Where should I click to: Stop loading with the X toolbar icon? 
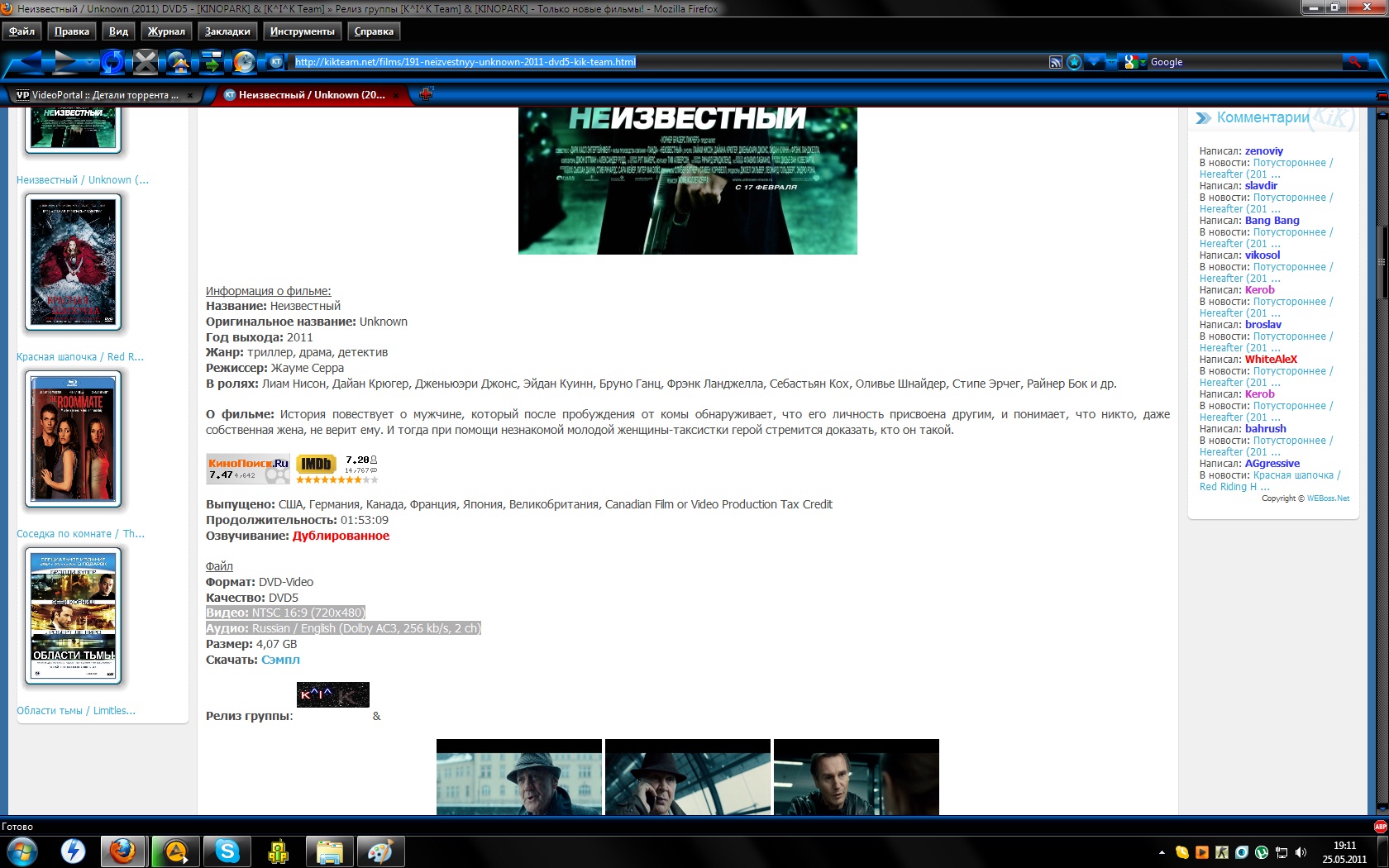pos(146,61)
